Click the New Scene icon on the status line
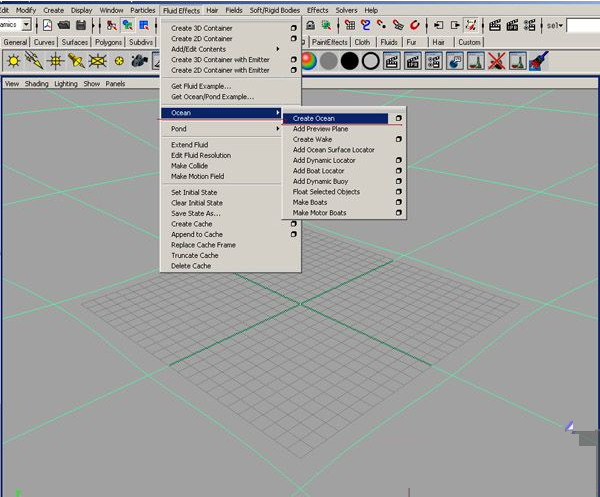 pos(47,25)
